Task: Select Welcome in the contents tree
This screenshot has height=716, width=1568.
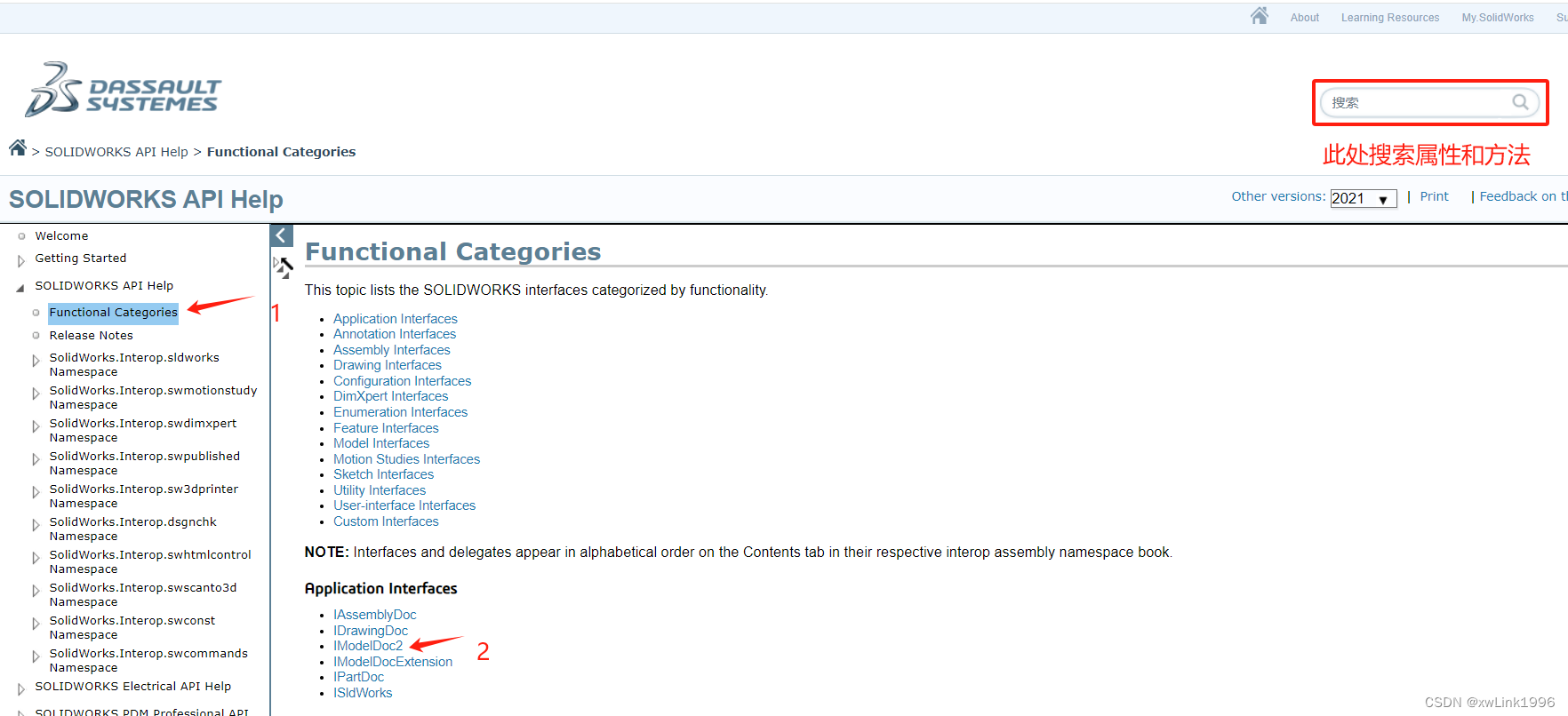Action: click(61, 235)
